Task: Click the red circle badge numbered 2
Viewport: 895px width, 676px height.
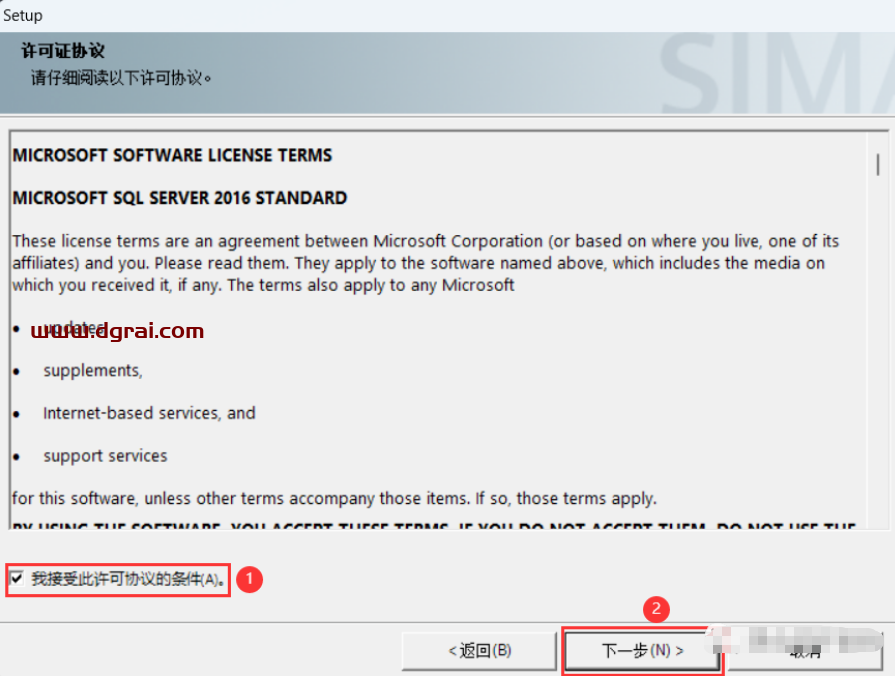Action: tap(656, 608)
